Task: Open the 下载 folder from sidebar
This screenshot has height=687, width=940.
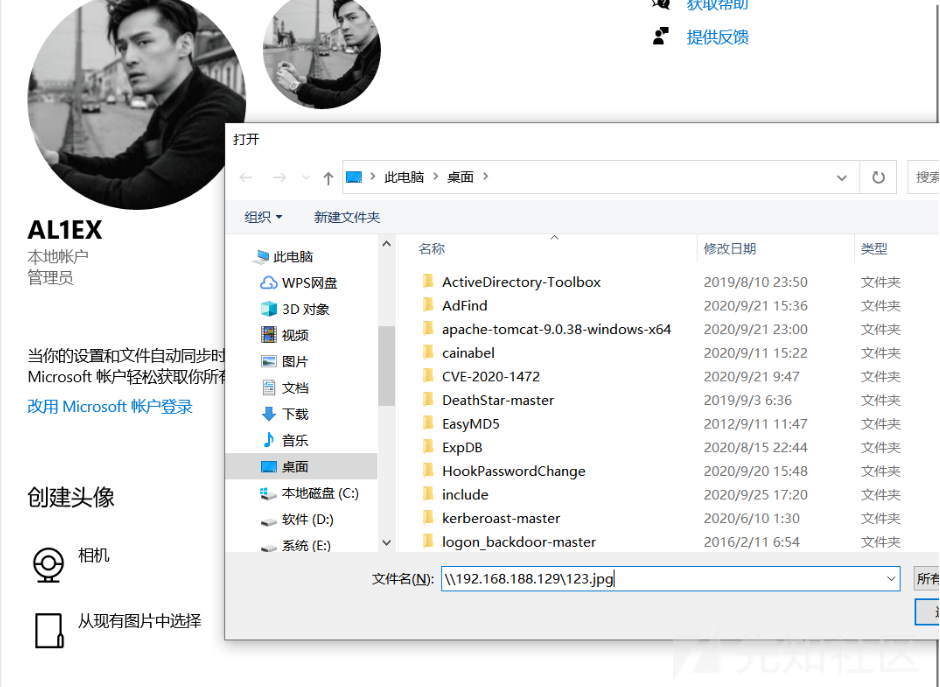Action: tap(290, 413)
